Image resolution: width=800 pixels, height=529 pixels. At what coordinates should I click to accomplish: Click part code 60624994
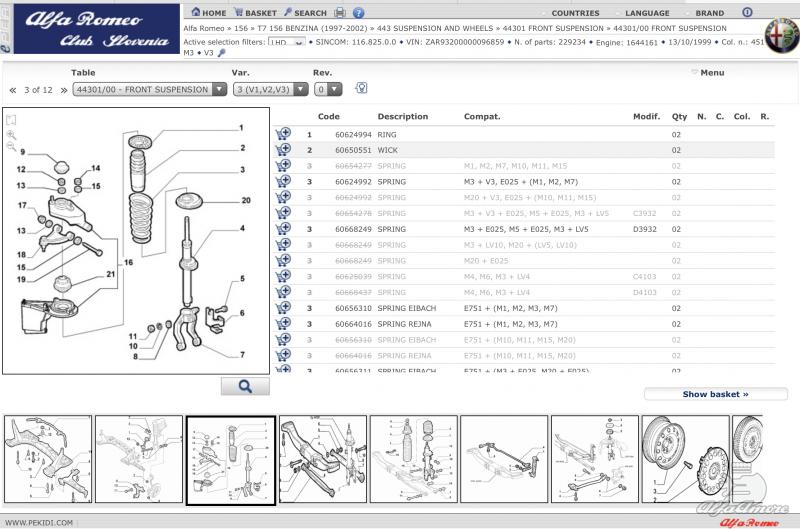(x=353, y=135)
